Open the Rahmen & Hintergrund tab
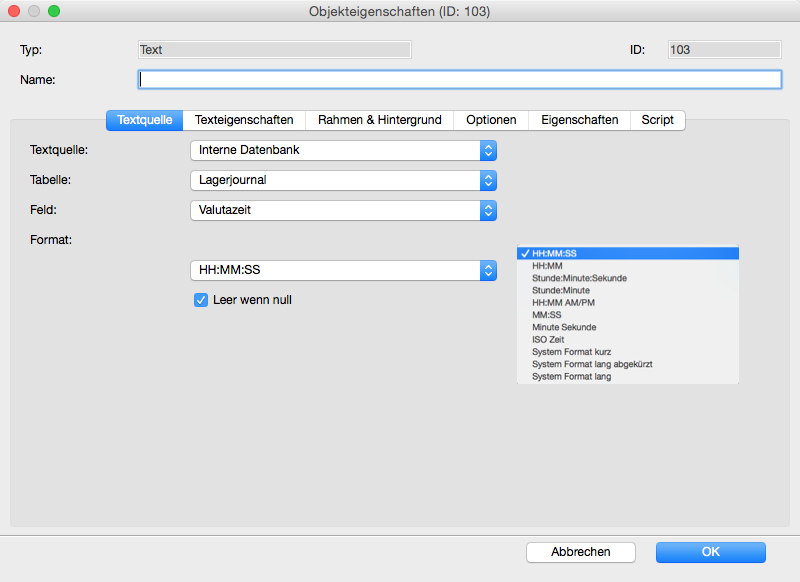The image size is (800, 582). coord(379,120)
